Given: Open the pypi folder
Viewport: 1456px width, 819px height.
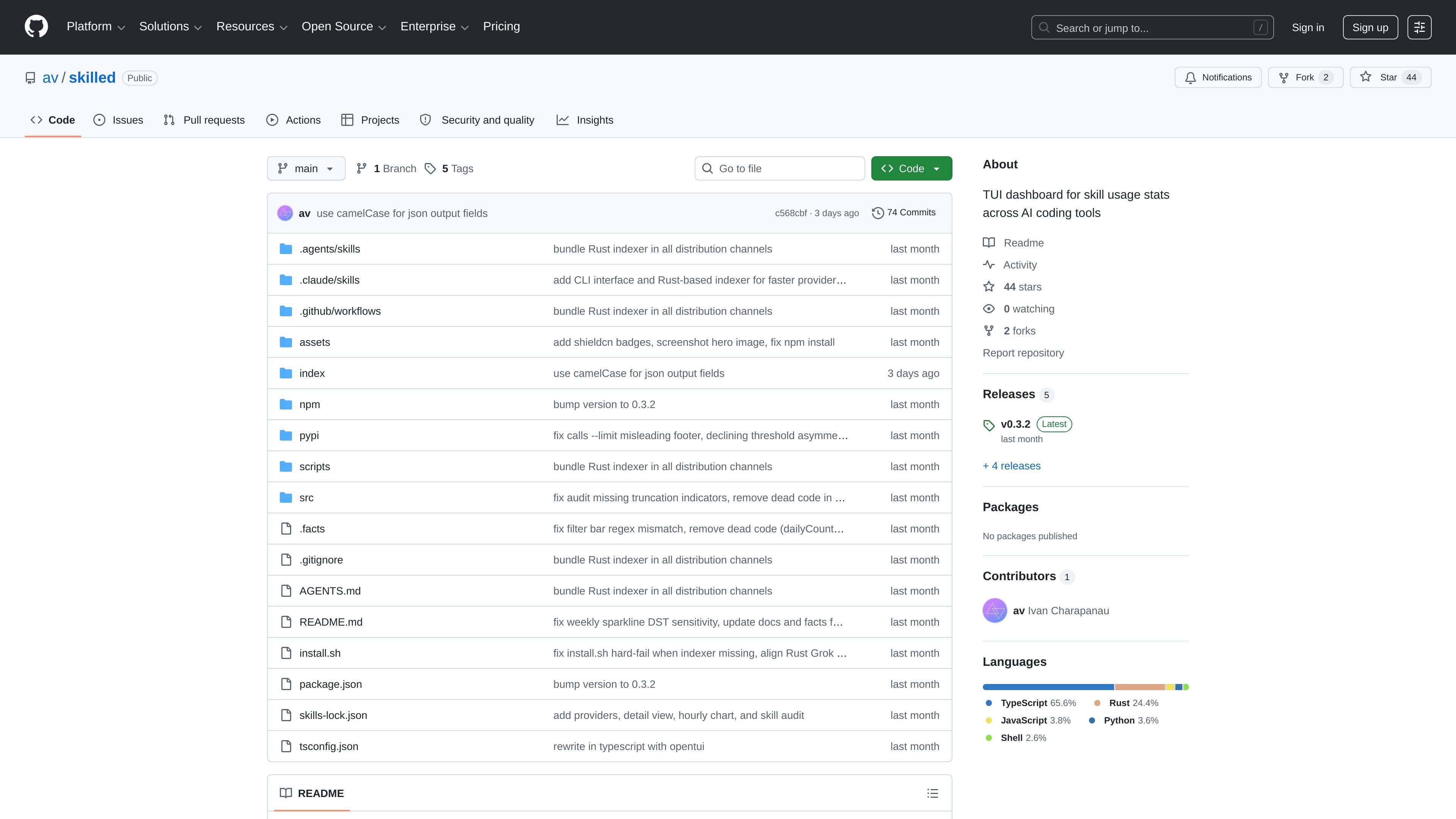Looking at the screenshot, I should [x=309, y=435].
